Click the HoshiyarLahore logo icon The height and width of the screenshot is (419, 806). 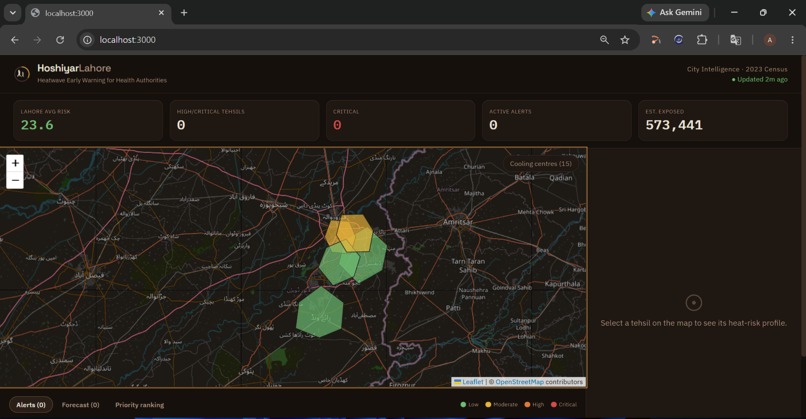[x=22, y=74]
